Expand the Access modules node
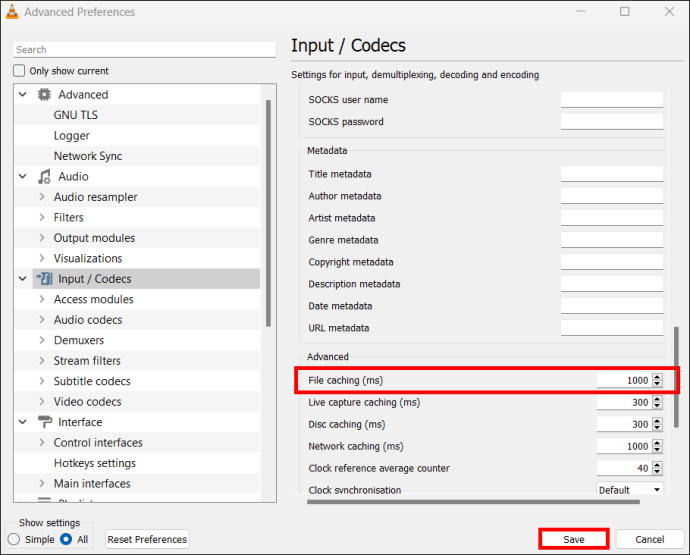Screen dimensions: 690x555 (42, 299)
